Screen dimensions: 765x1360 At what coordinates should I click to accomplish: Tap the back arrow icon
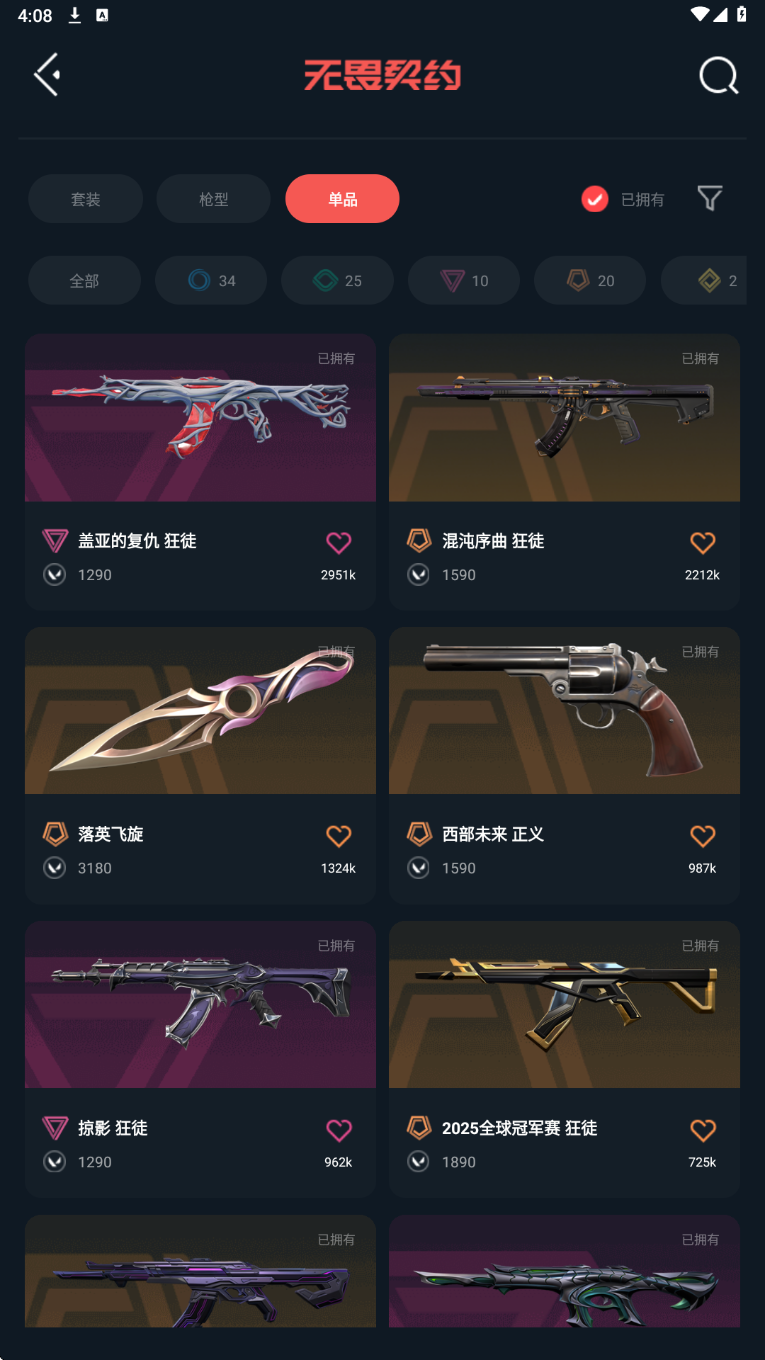47,75
